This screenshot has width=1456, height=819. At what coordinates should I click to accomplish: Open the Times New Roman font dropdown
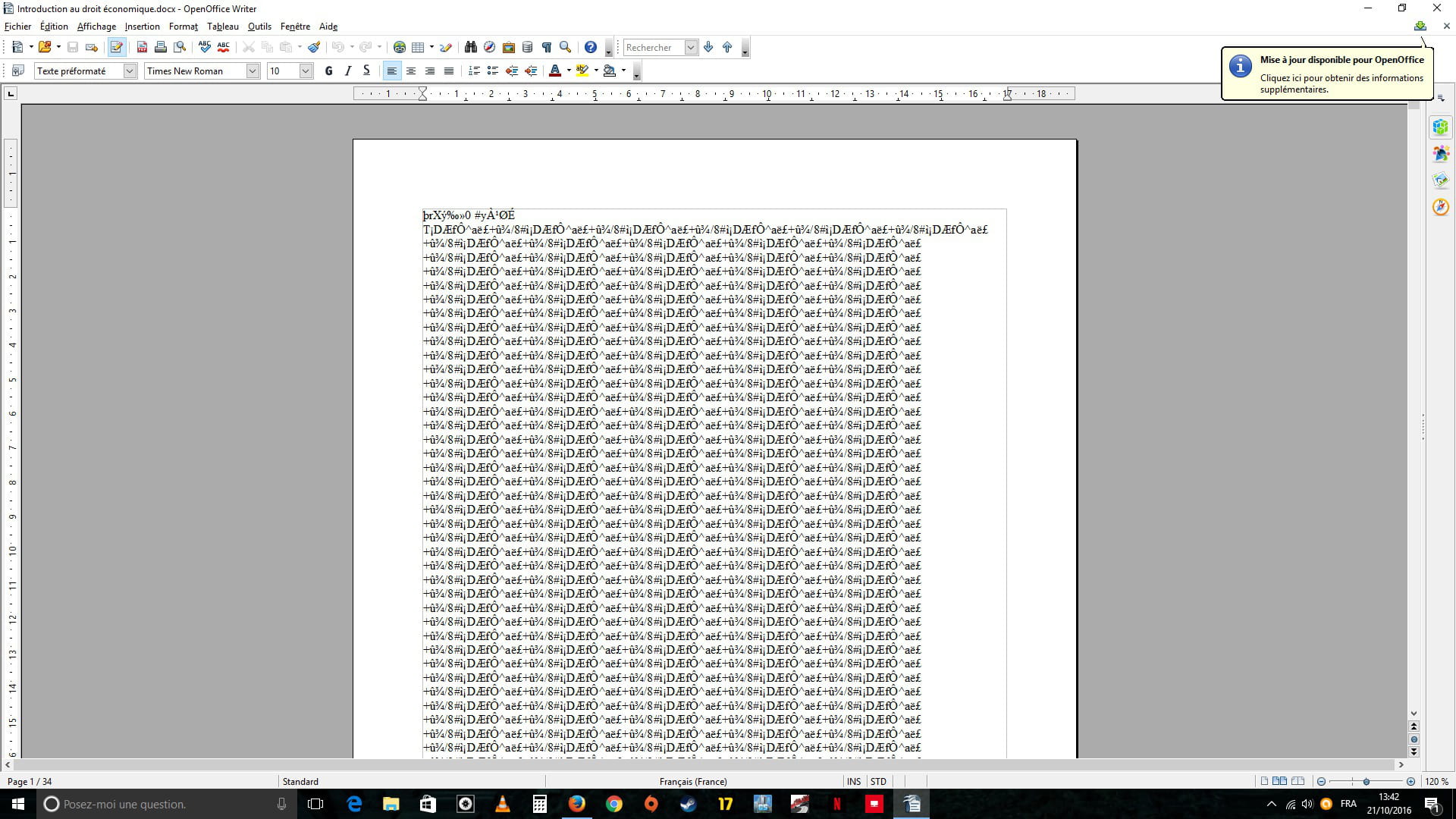pos(253,71)
